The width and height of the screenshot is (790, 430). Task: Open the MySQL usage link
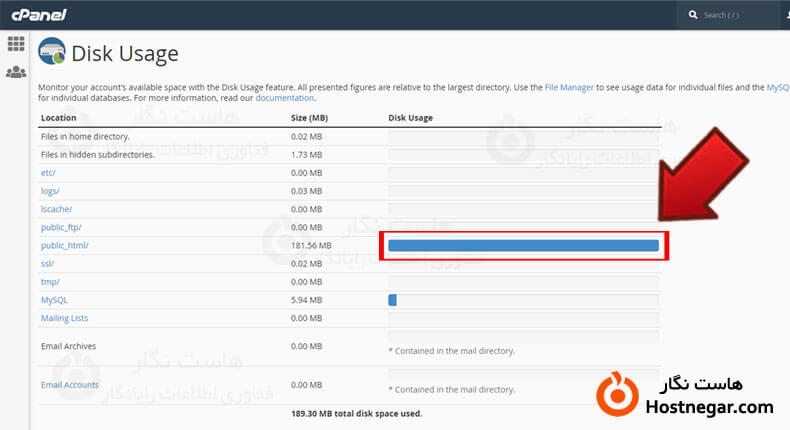pos(54,300)
